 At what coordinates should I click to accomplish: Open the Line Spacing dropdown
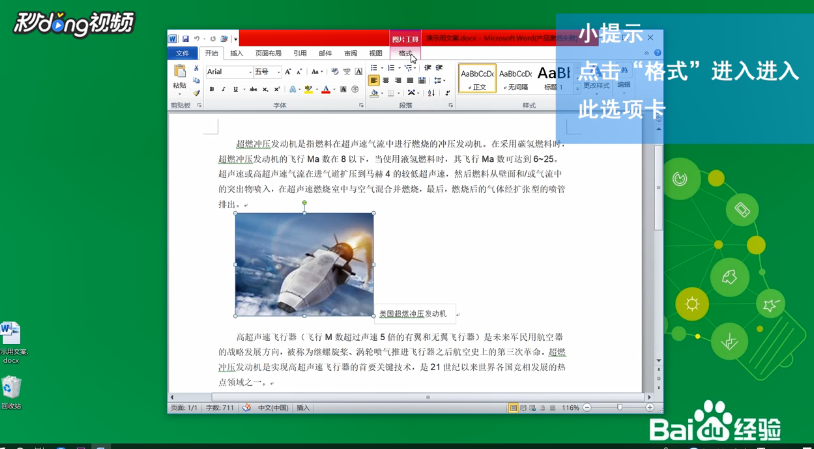[439, 80]
